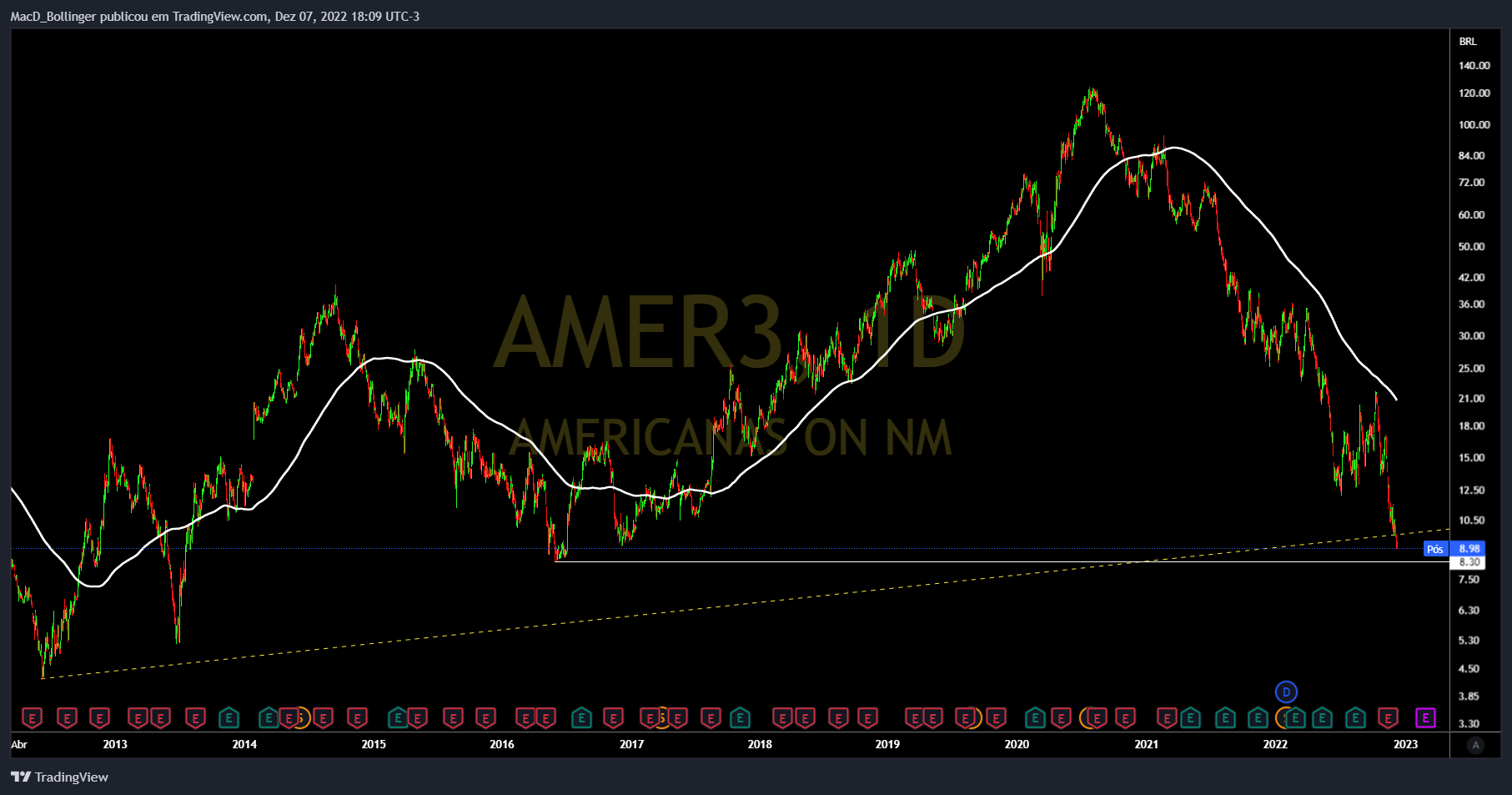Click the 2019 label on the time axis
The width and height of the screenshot is (1512, 795).
coord(887,744)
